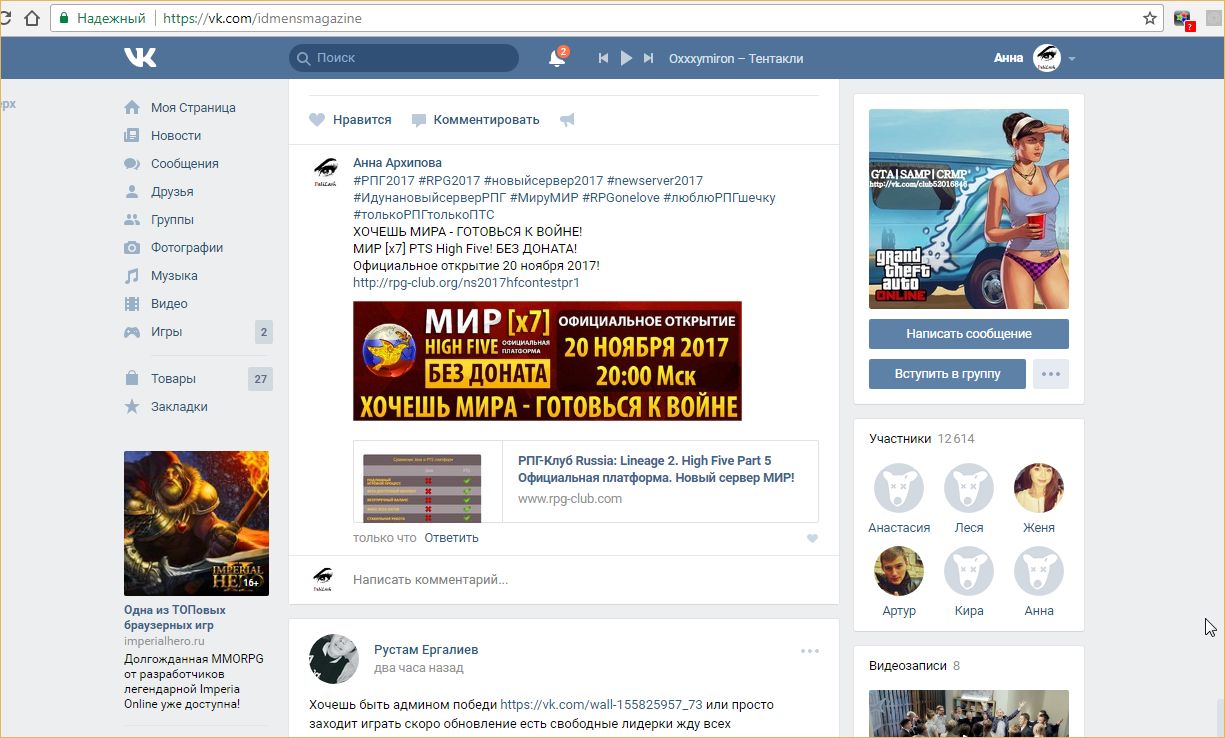
Task: Click Комментировать under the post
Action: point(475,119)
